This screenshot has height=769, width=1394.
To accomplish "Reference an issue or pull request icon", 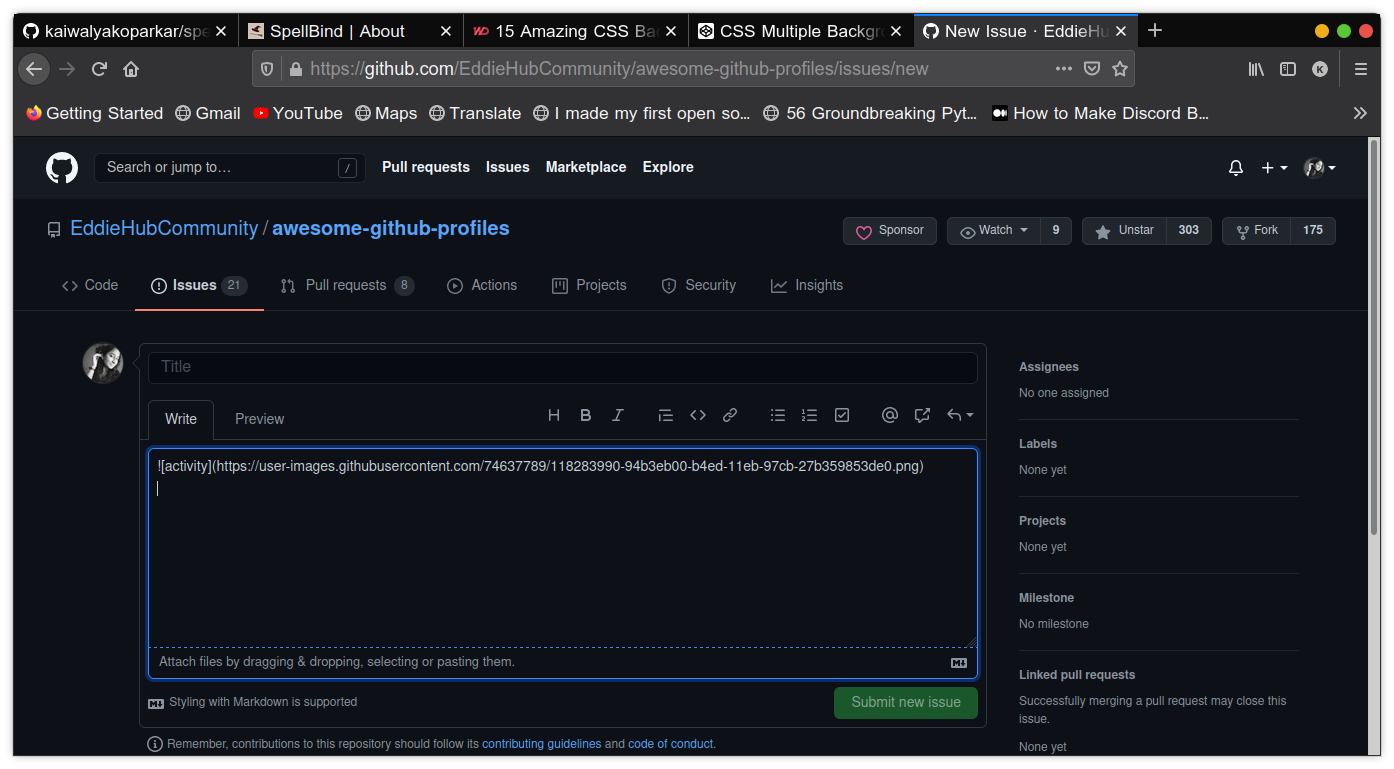I will pos(922,415).
